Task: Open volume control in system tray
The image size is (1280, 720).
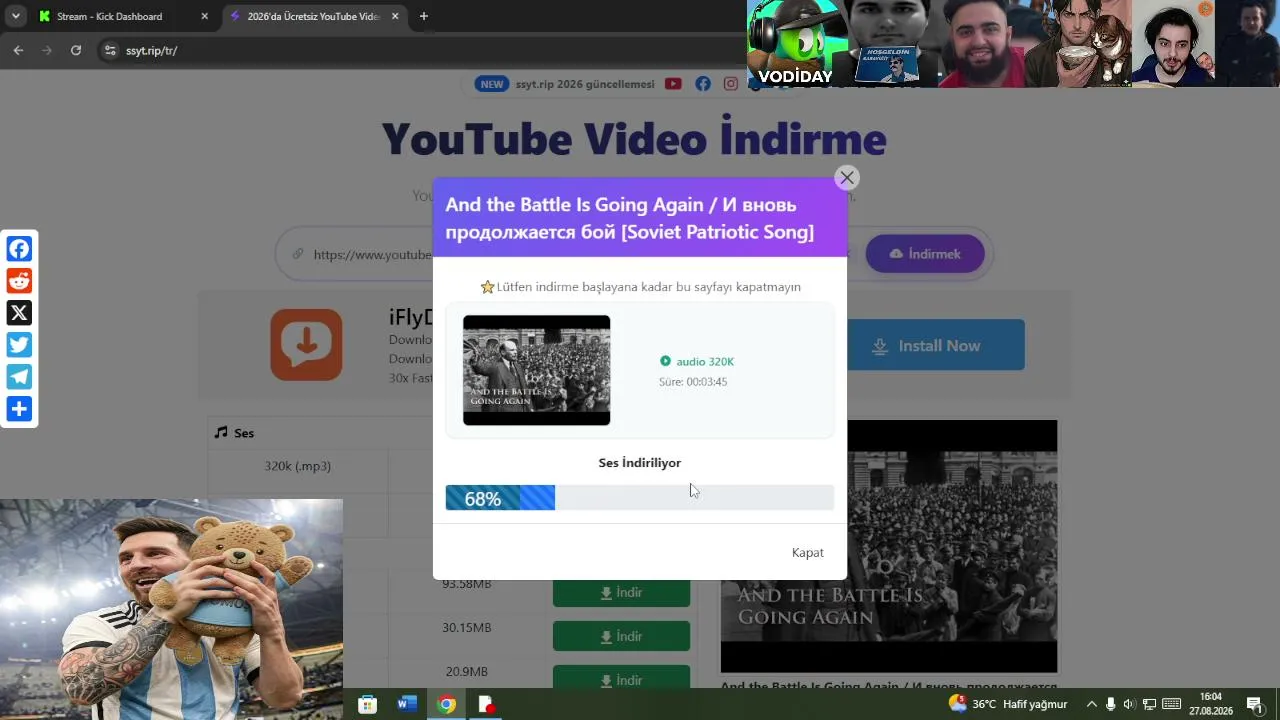Action: pyautogui.click(x=1129, y=704)
